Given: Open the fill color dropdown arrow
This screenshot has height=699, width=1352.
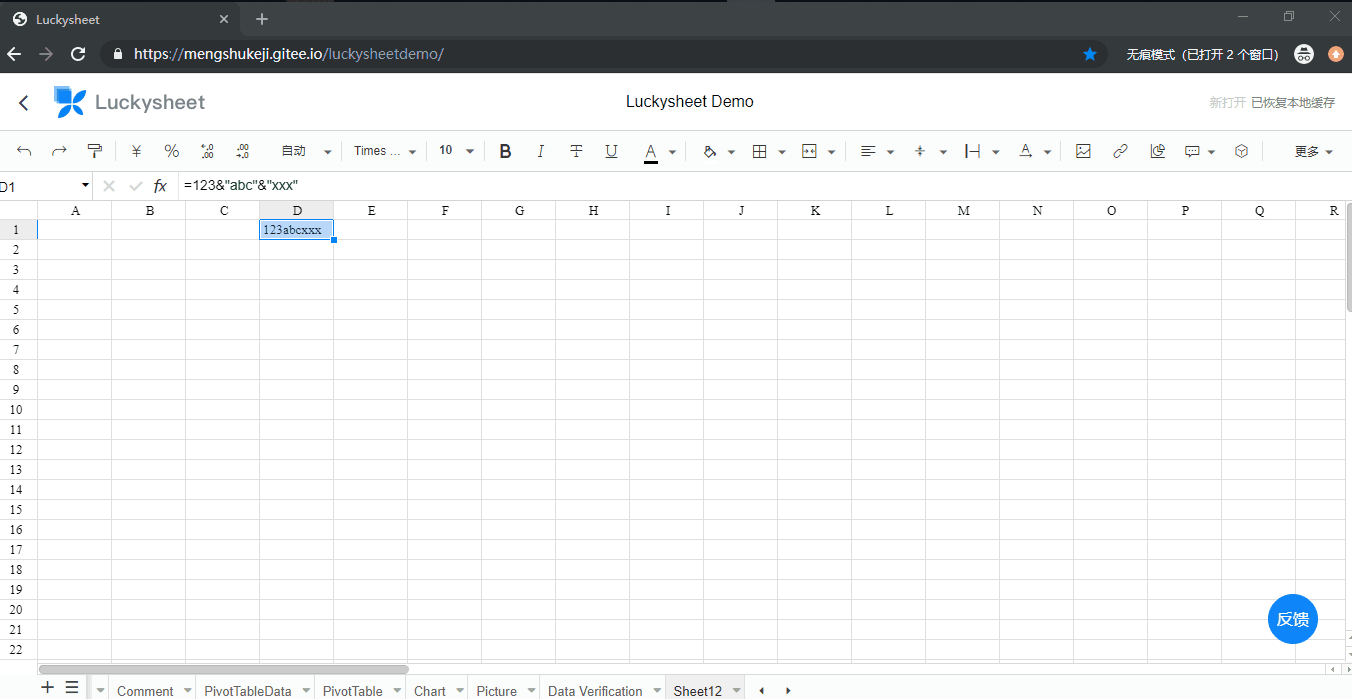Looking at the screenshot, I should click(x=731, y=152).
